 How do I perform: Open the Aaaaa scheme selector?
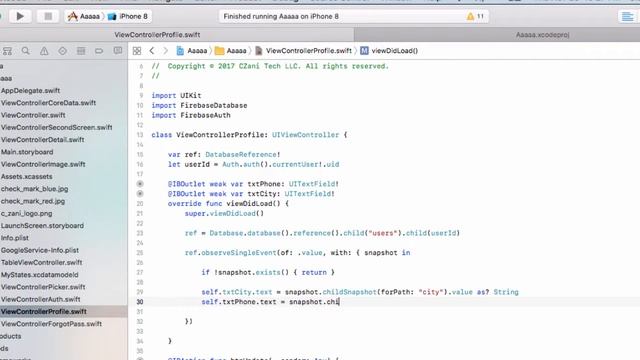coord(84,16)
